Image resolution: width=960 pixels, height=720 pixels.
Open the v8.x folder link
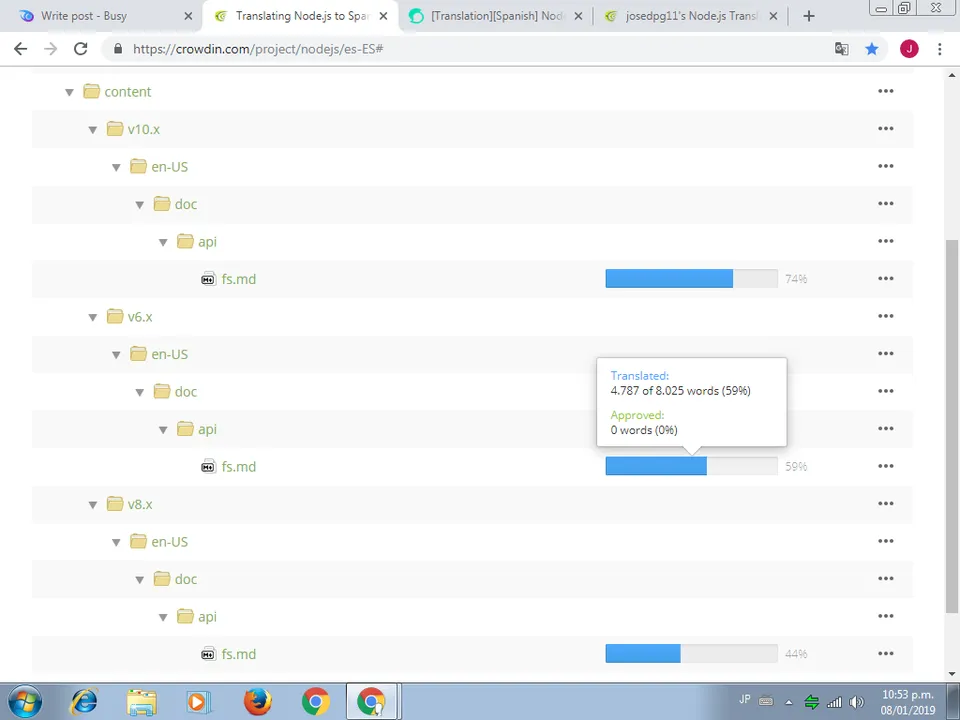pos(140,504)
